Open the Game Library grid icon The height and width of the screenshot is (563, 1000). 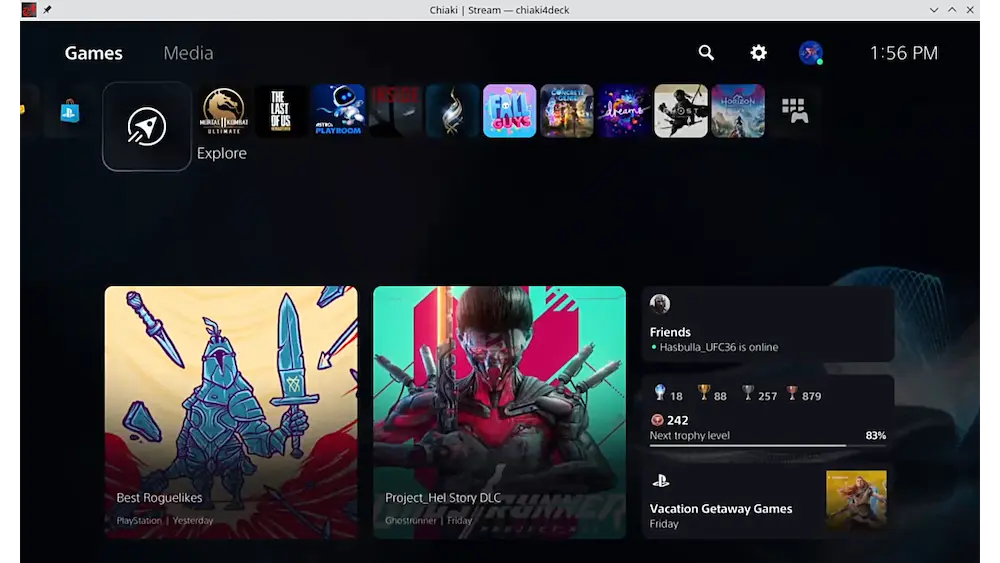click(795, 111)
